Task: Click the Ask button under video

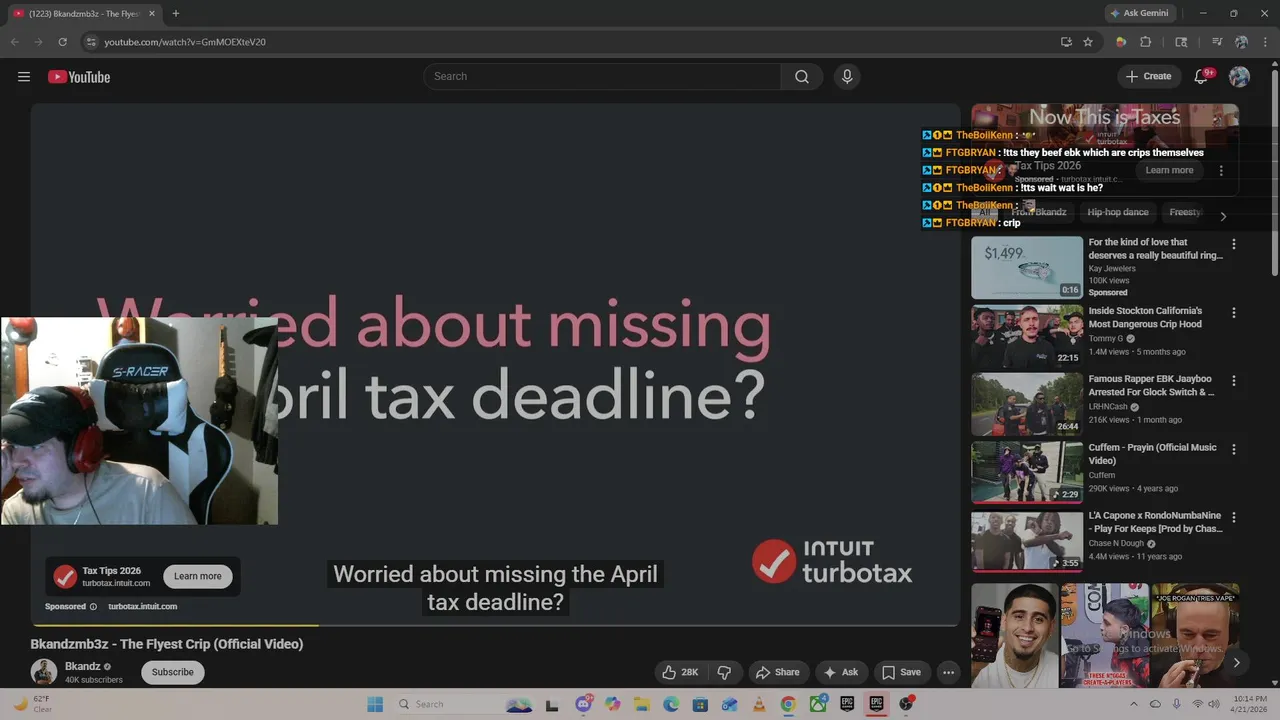Action: point(840,672)
